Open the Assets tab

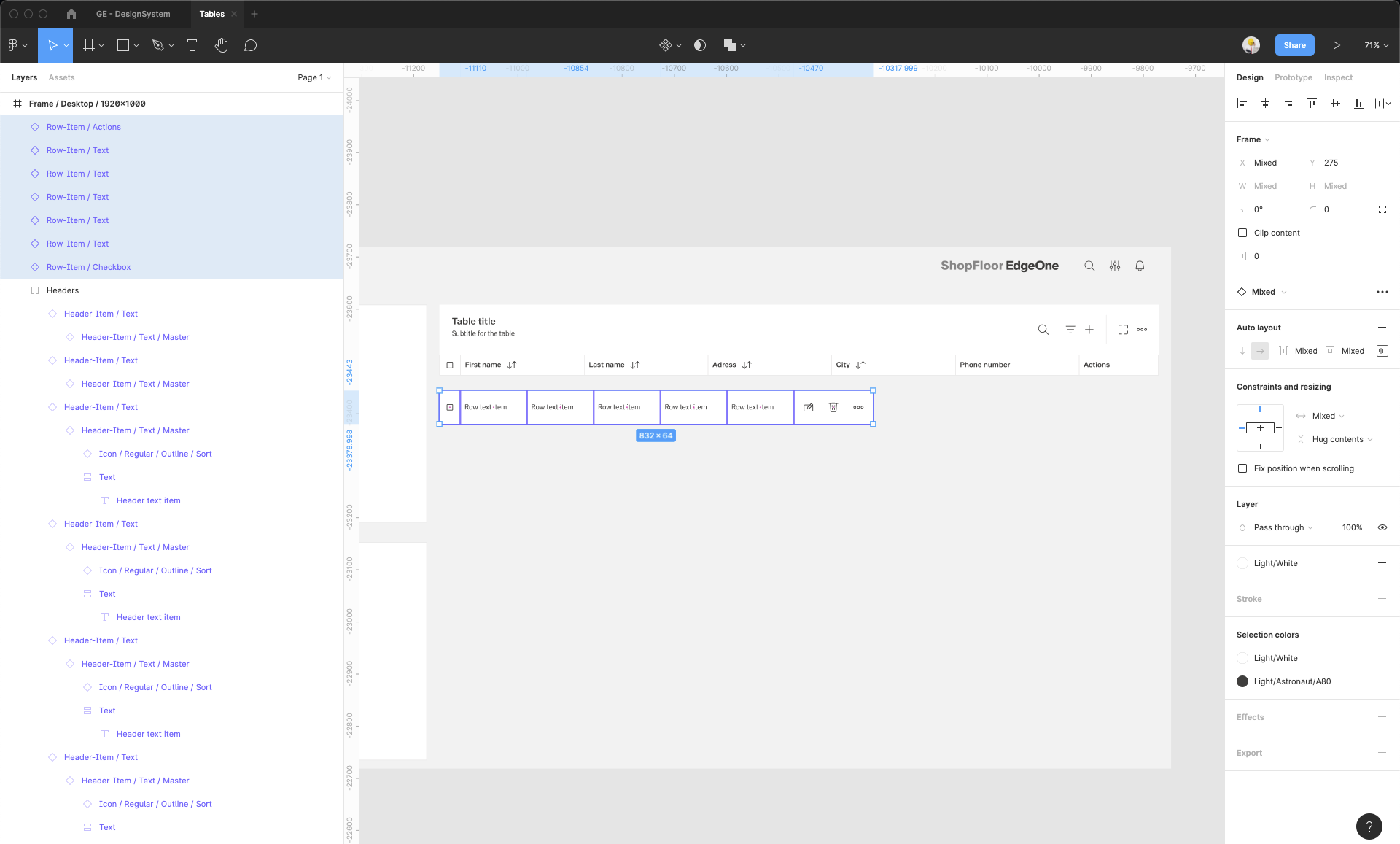coord(61,77)
